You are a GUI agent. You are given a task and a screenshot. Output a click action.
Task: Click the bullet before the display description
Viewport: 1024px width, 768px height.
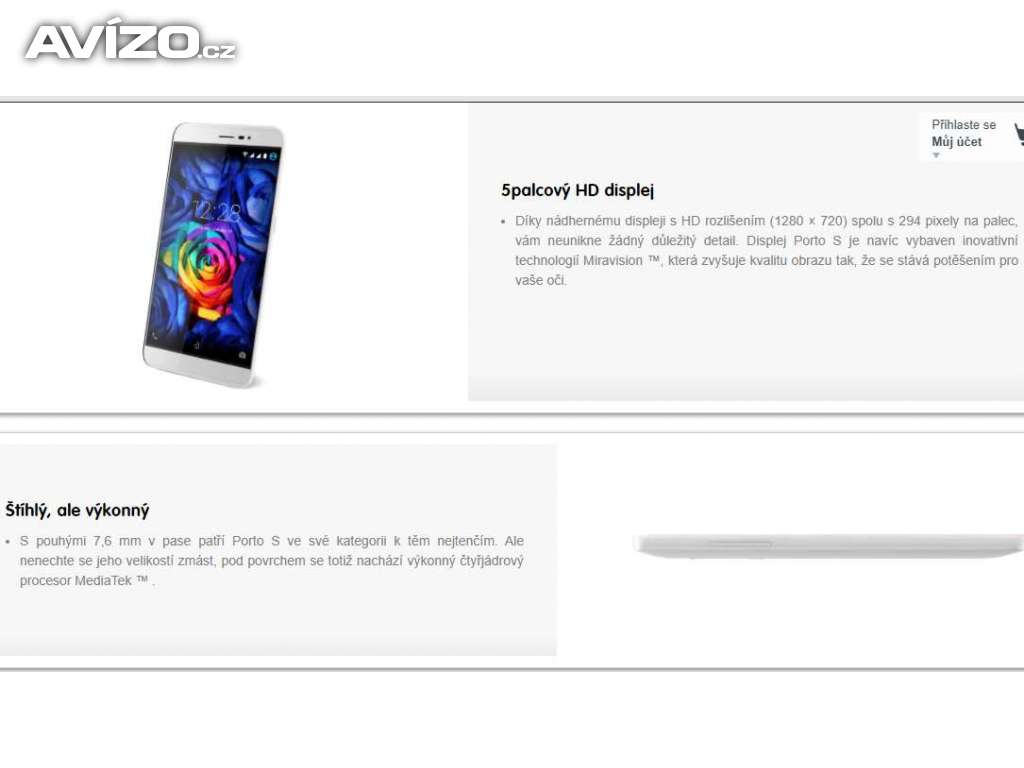tap(503, 222)
